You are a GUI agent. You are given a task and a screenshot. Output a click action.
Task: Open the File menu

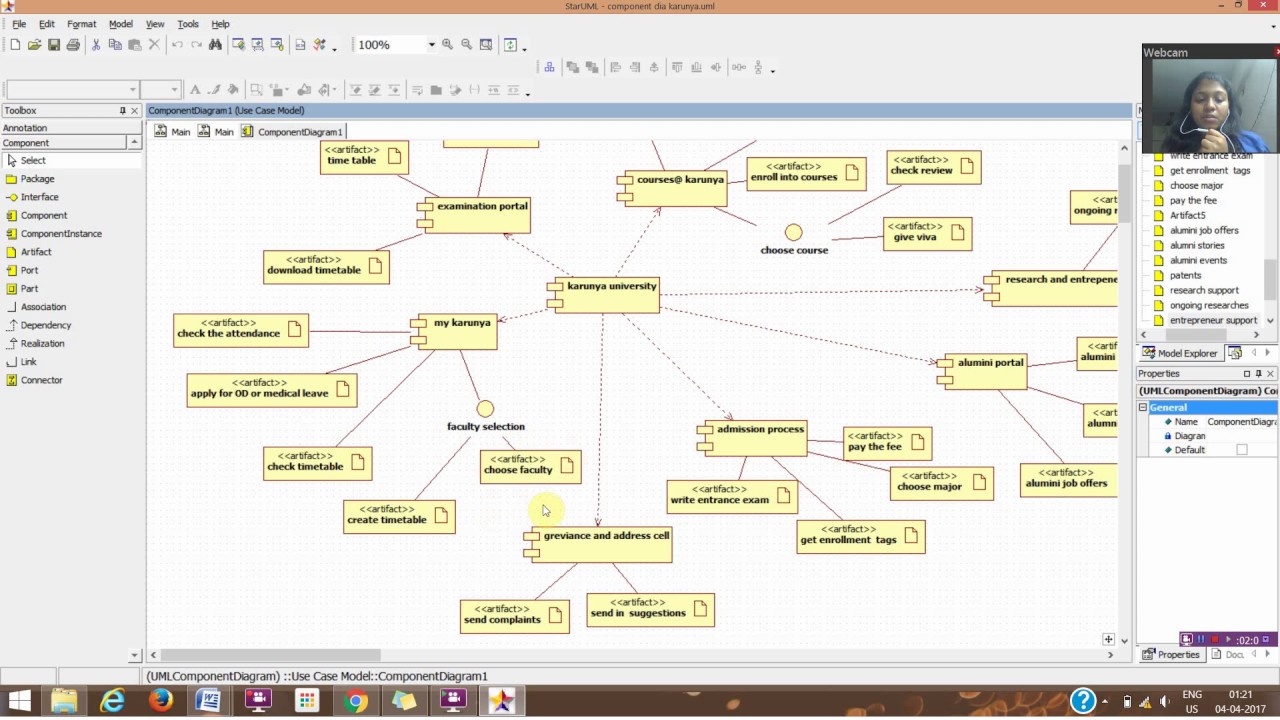click(x=19, y=24)
